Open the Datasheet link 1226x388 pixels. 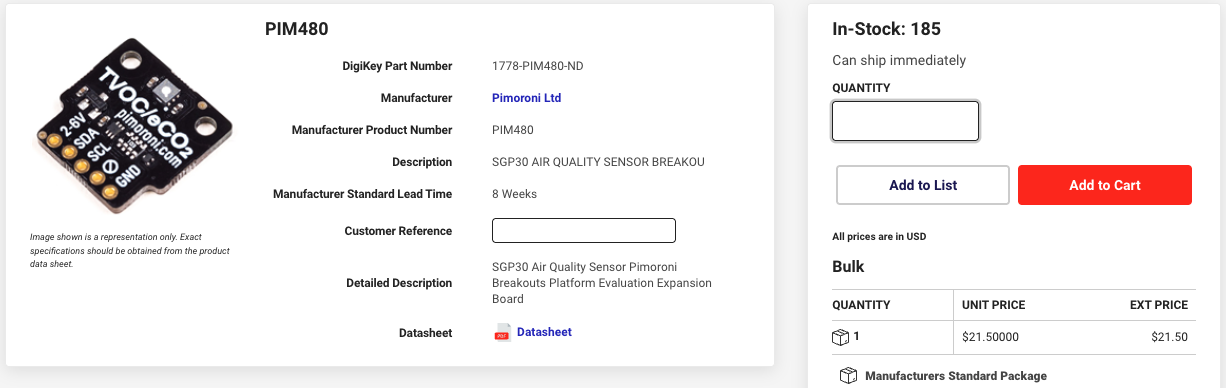point(544,332)
